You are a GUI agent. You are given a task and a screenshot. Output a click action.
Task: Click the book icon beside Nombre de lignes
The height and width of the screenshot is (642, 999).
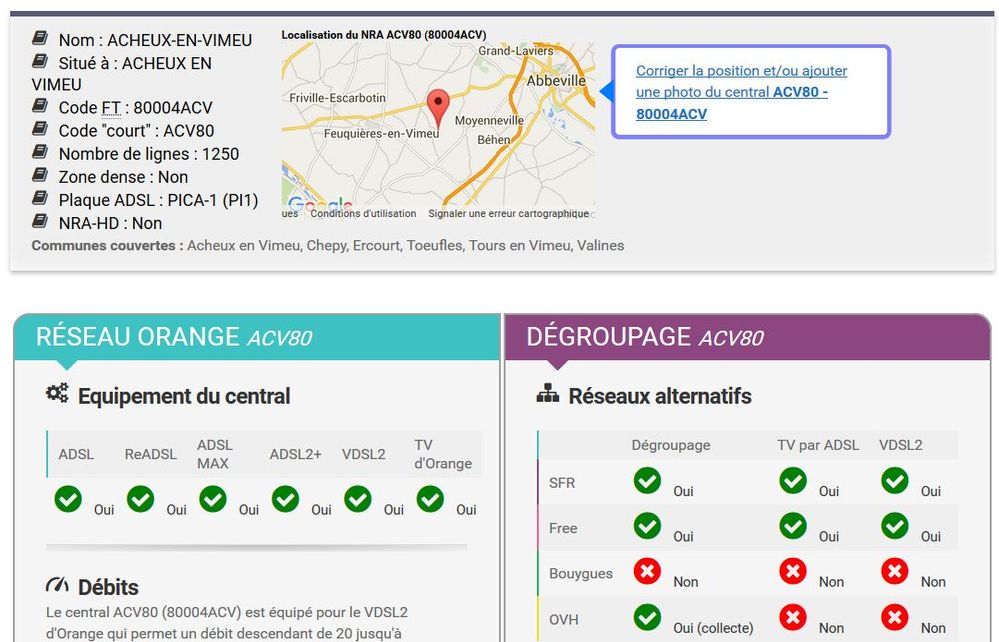pyautogui.click(x=40, y=152)
